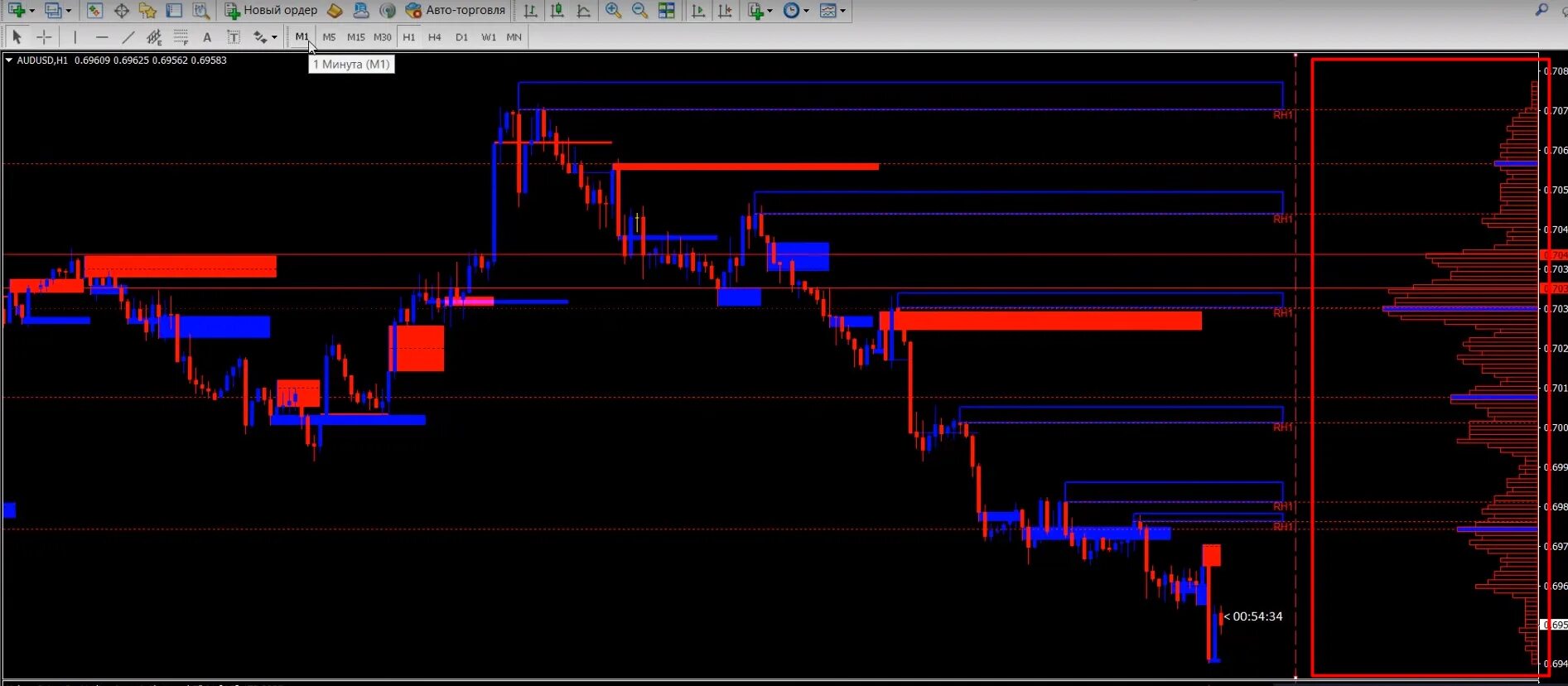Switch to the M1 timeframe
The height and width of the screenshot is (686, 1568).
click(302, 37)
